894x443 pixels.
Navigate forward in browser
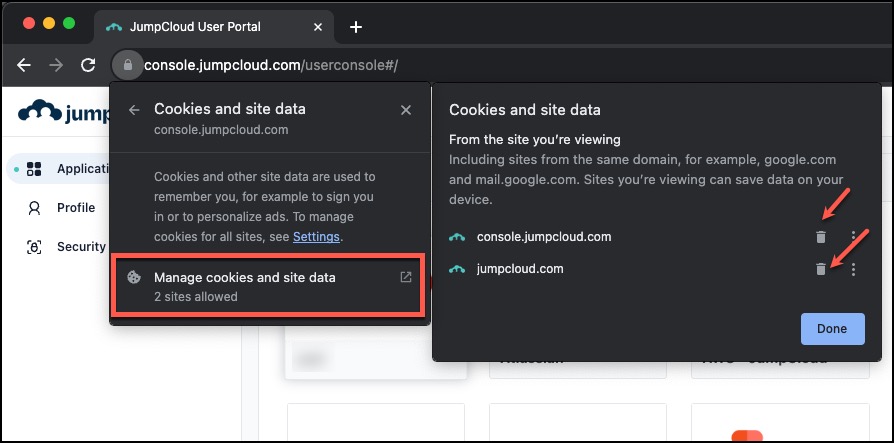pyautogui.click(x=56, y=65)
